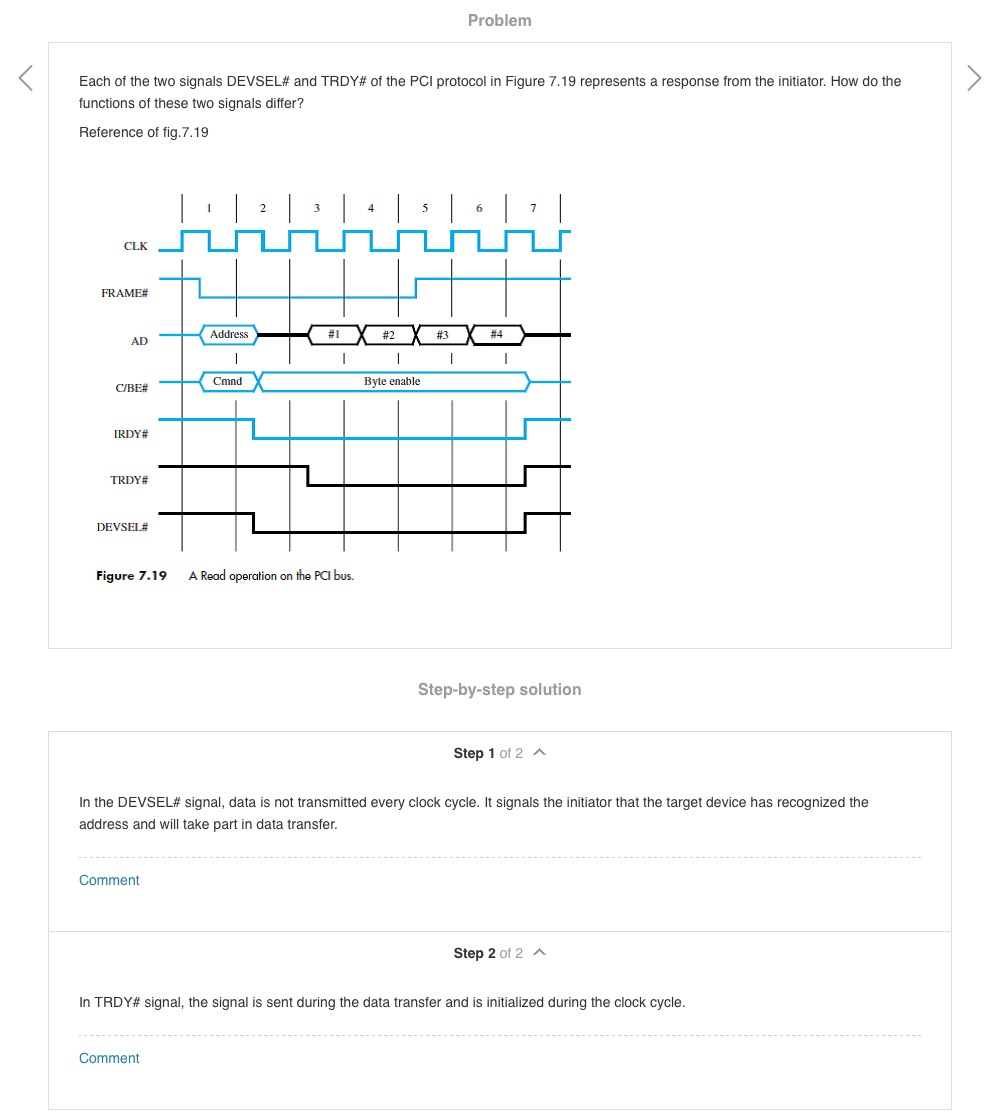Click the DEVSEL# signal label in the figure
1000x1120 pixels.
pos(123,527)
